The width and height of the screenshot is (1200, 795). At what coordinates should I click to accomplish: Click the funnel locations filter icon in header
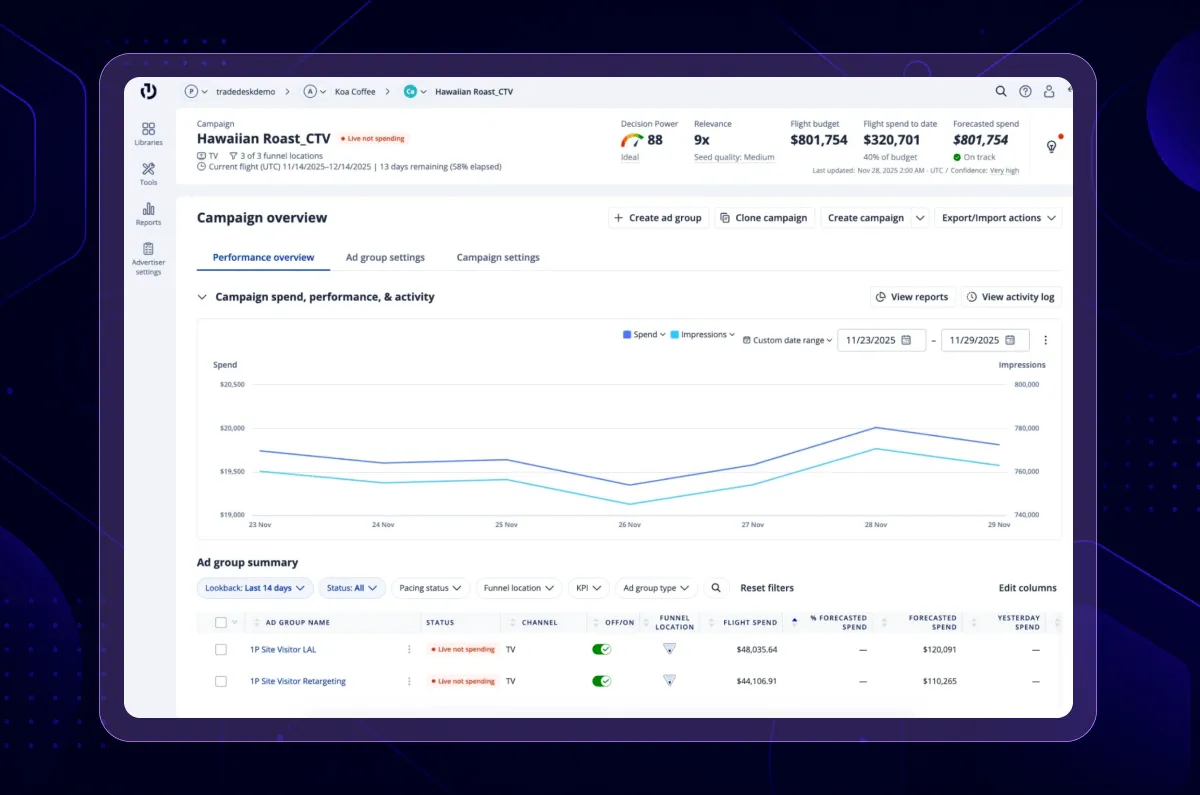point(233,156)
